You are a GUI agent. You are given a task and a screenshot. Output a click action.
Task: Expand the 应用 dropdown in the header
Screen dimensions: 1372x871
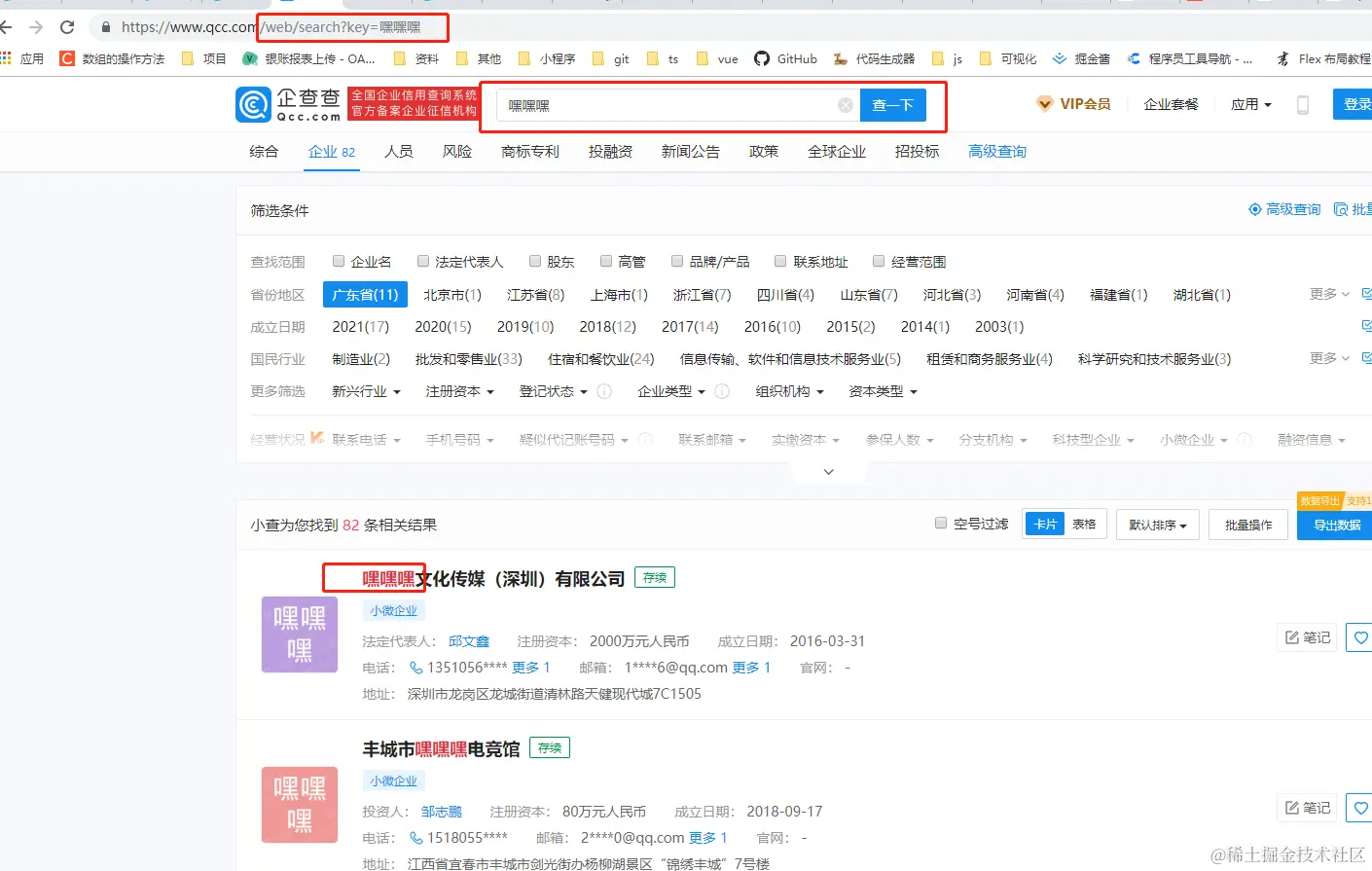click(1251, 104)
